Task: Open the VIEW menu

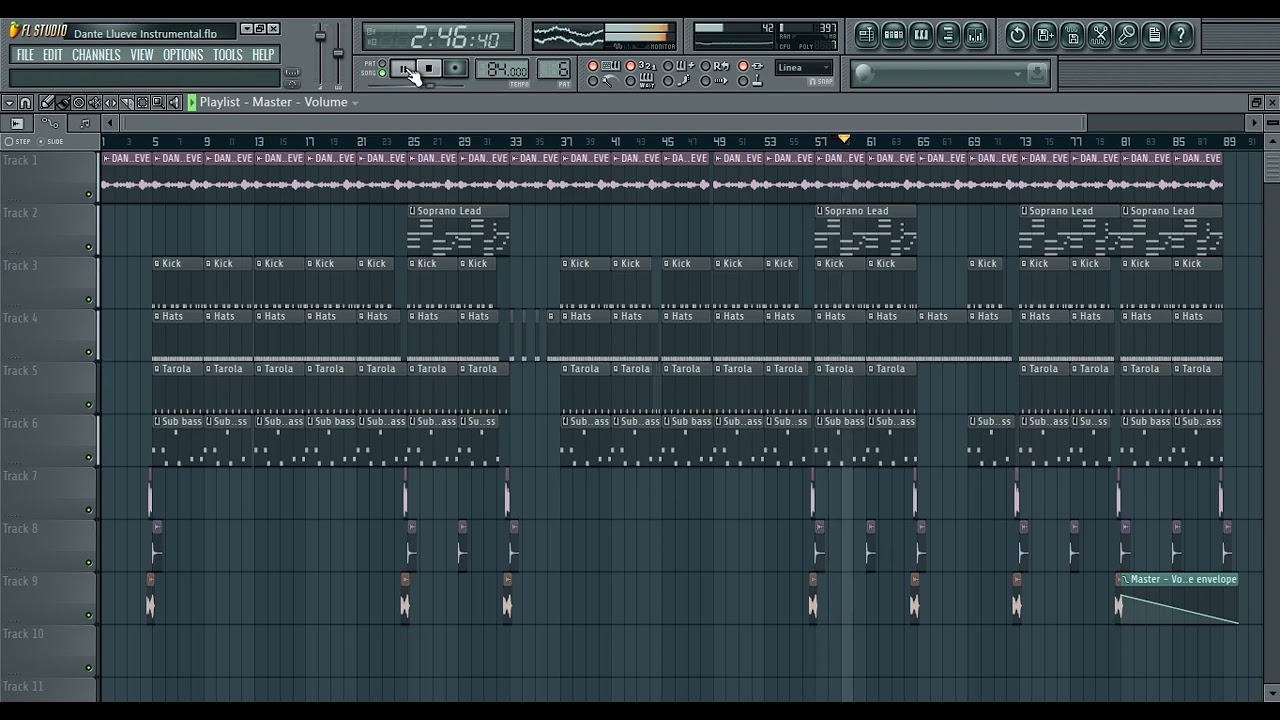Action: (142, 55)
